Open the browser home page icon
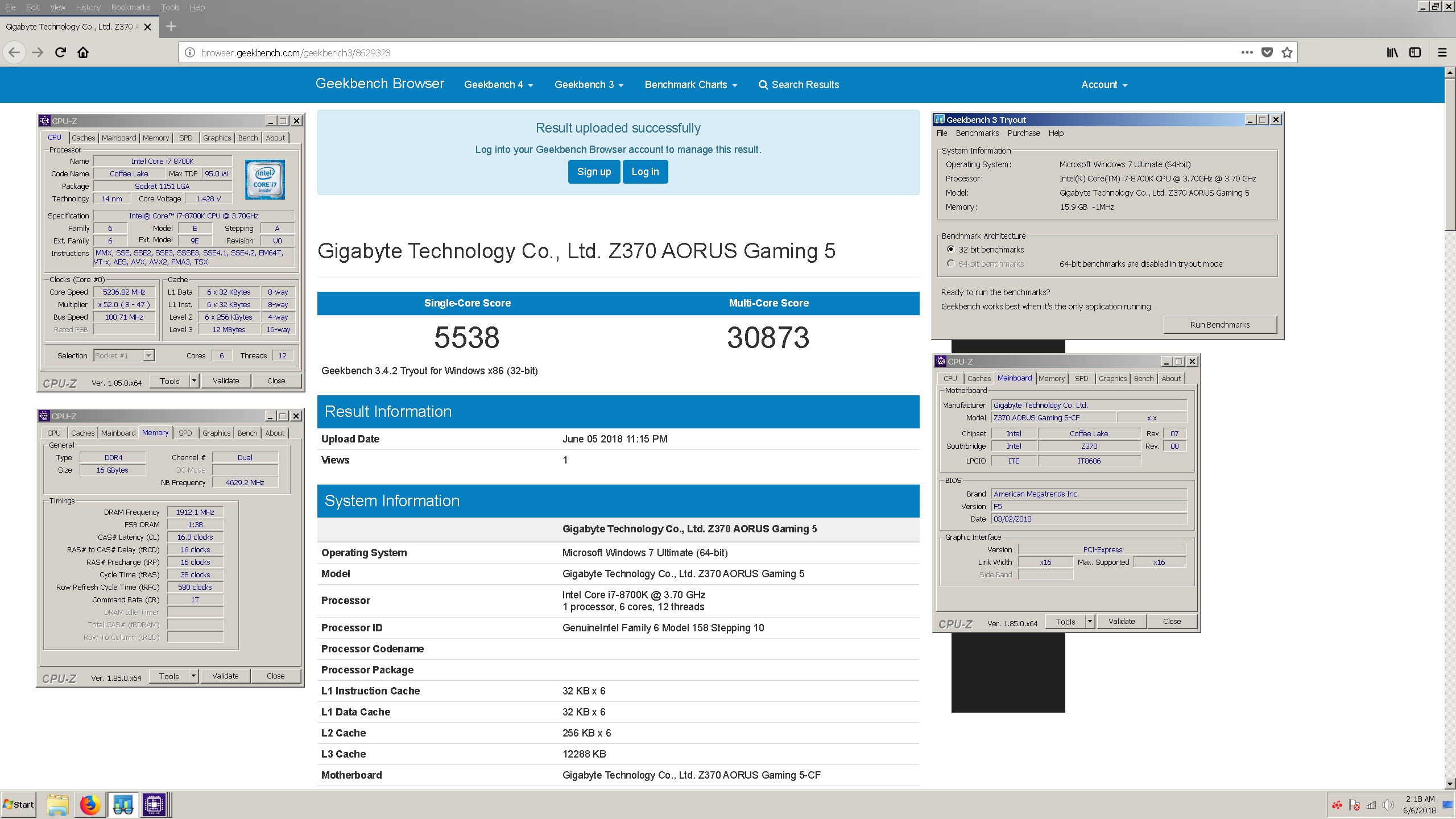 tap(83, 53)
